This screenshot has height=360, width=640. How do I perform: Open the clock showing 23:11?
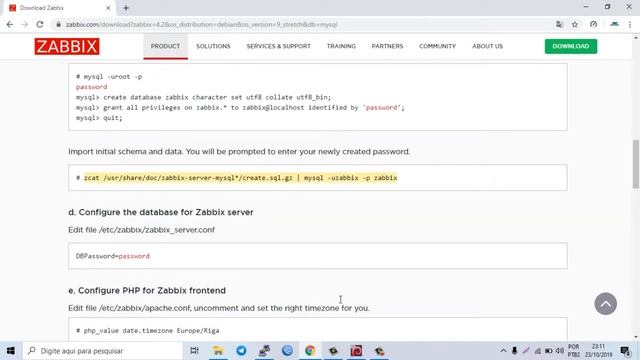pos(598,351)
